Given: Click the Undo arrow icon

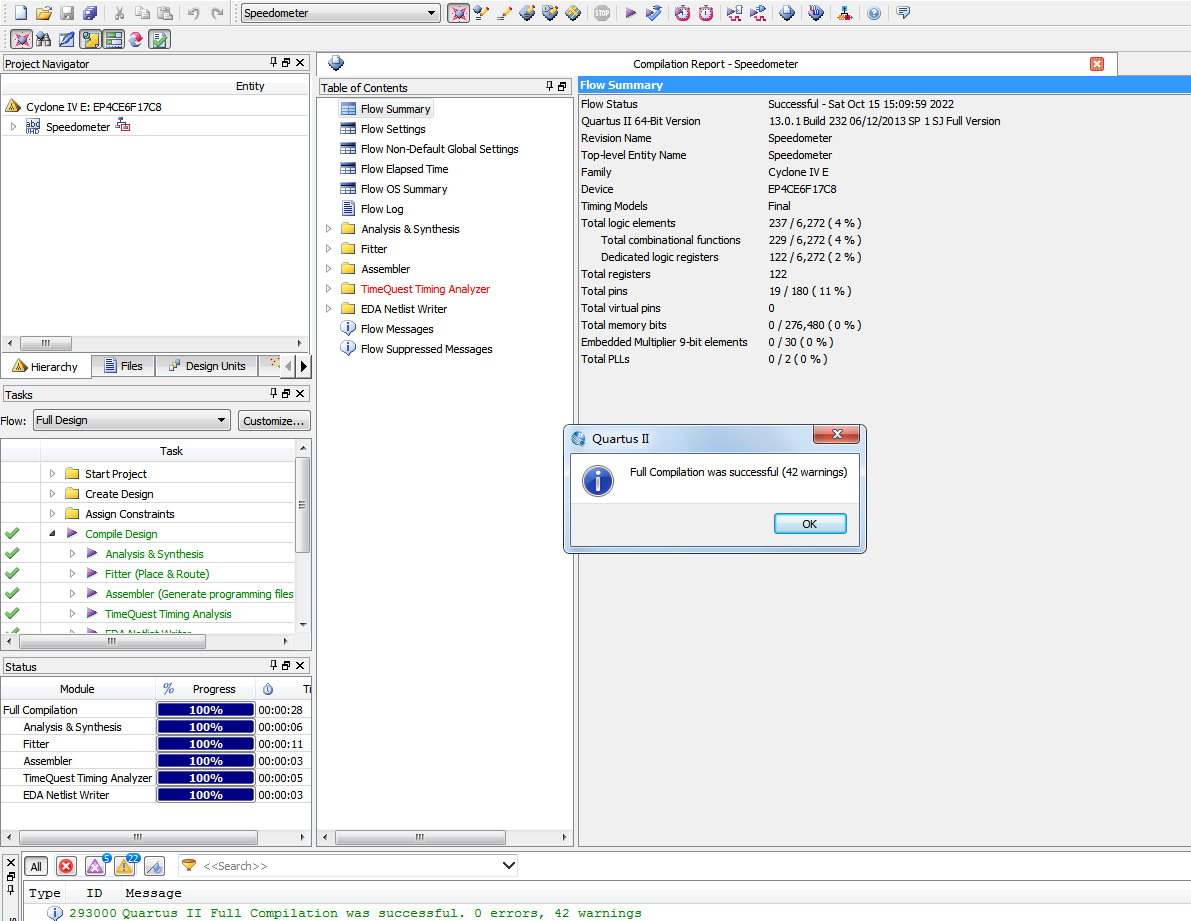Looking at the screenshot, I should point(193,13).
